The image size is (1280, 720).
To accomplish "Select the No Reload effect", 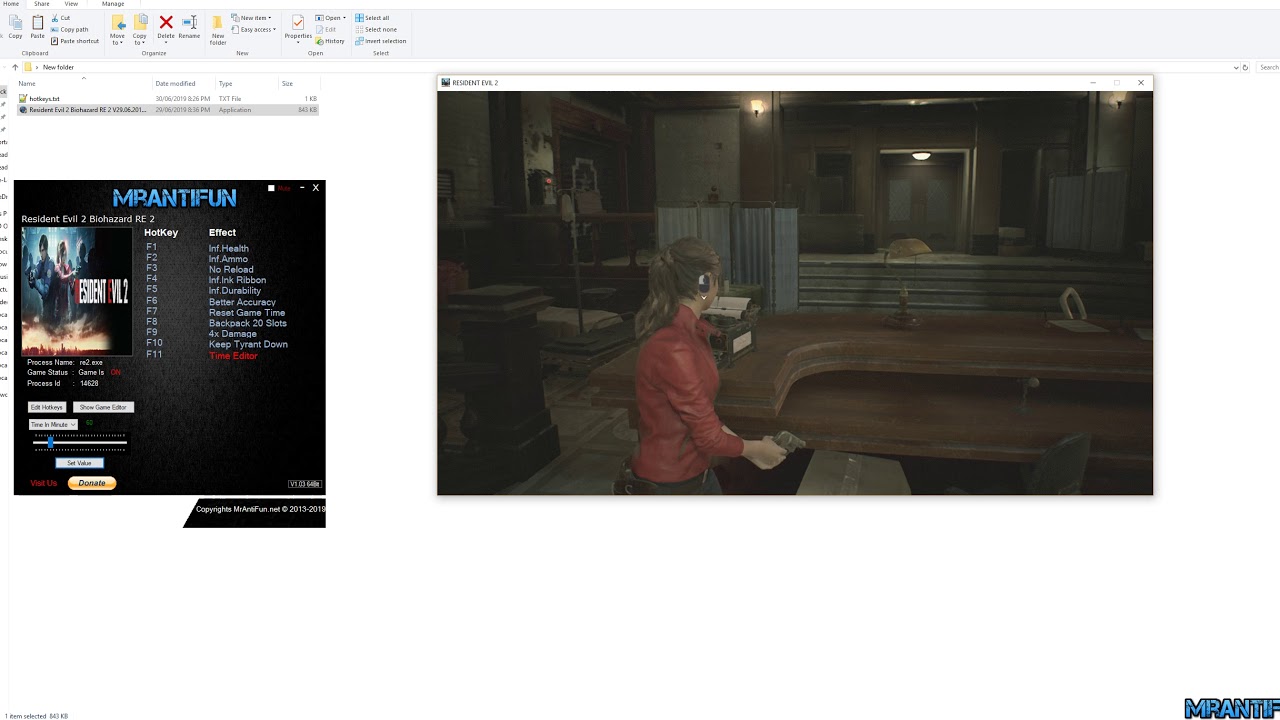I will [x=231, y=269].
